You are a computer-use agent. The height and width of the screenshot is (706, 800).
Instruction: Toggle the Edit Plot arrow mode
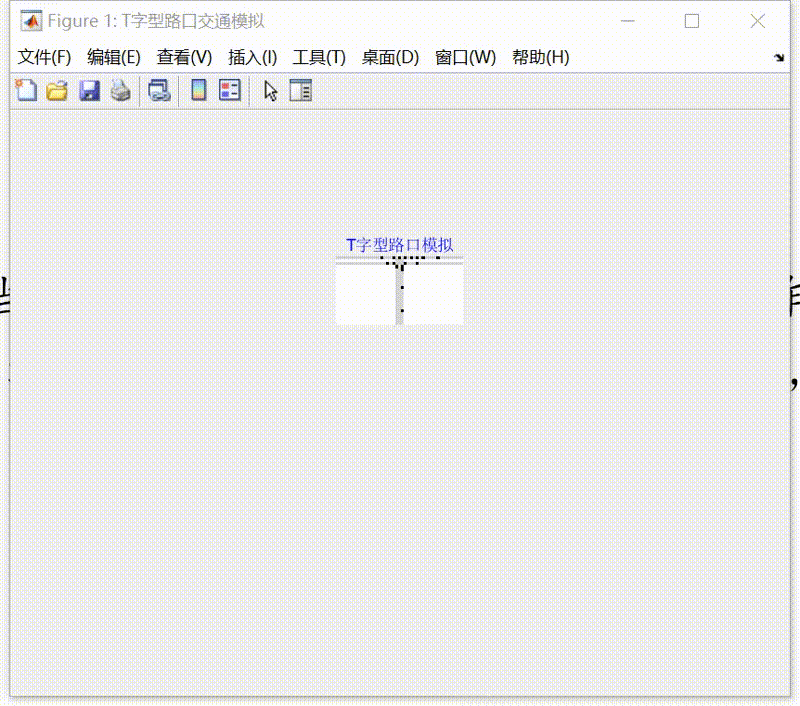269,90
